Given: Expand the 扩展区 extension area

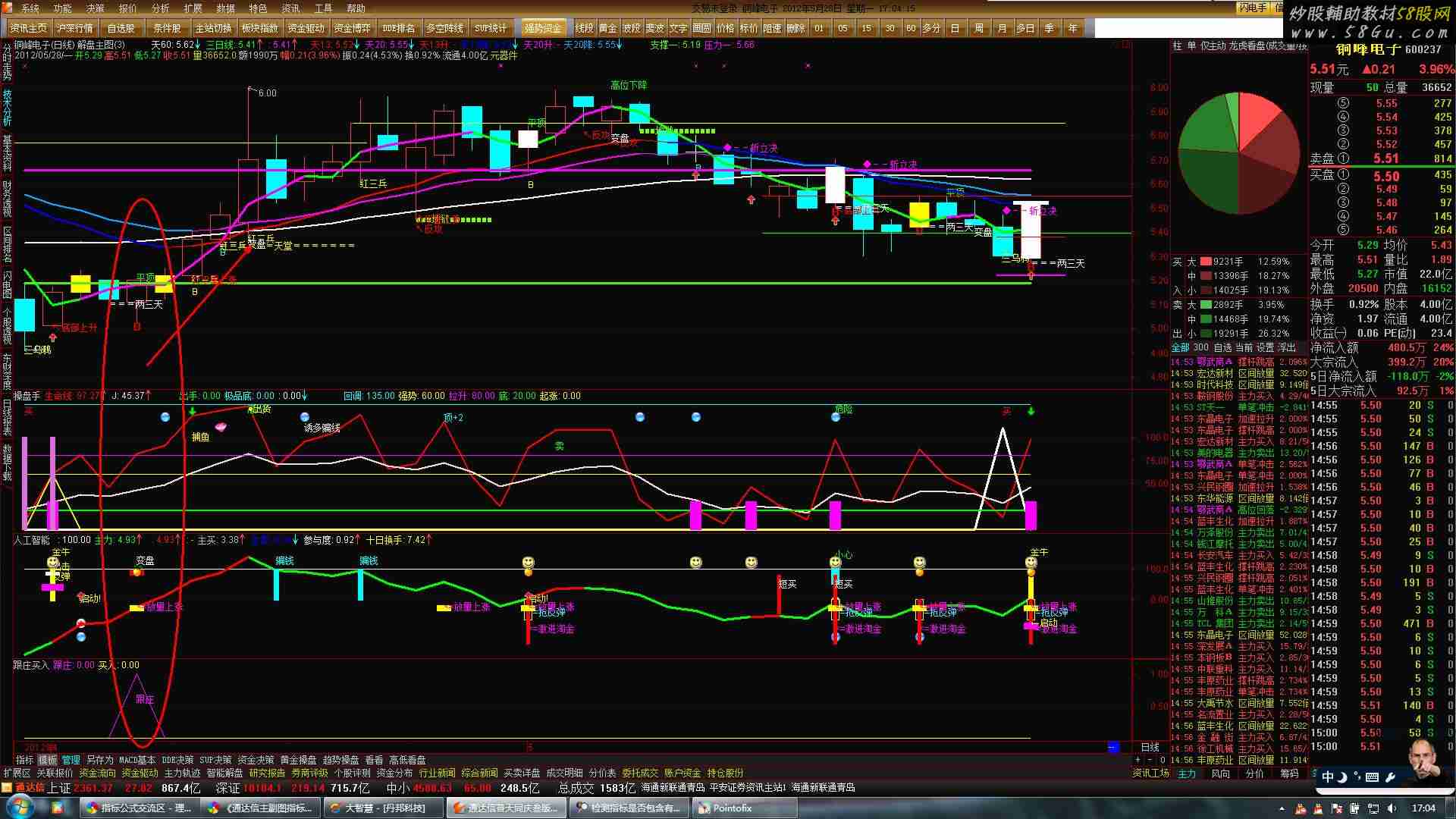Looking at the screenshot, I should pos(17,773).
